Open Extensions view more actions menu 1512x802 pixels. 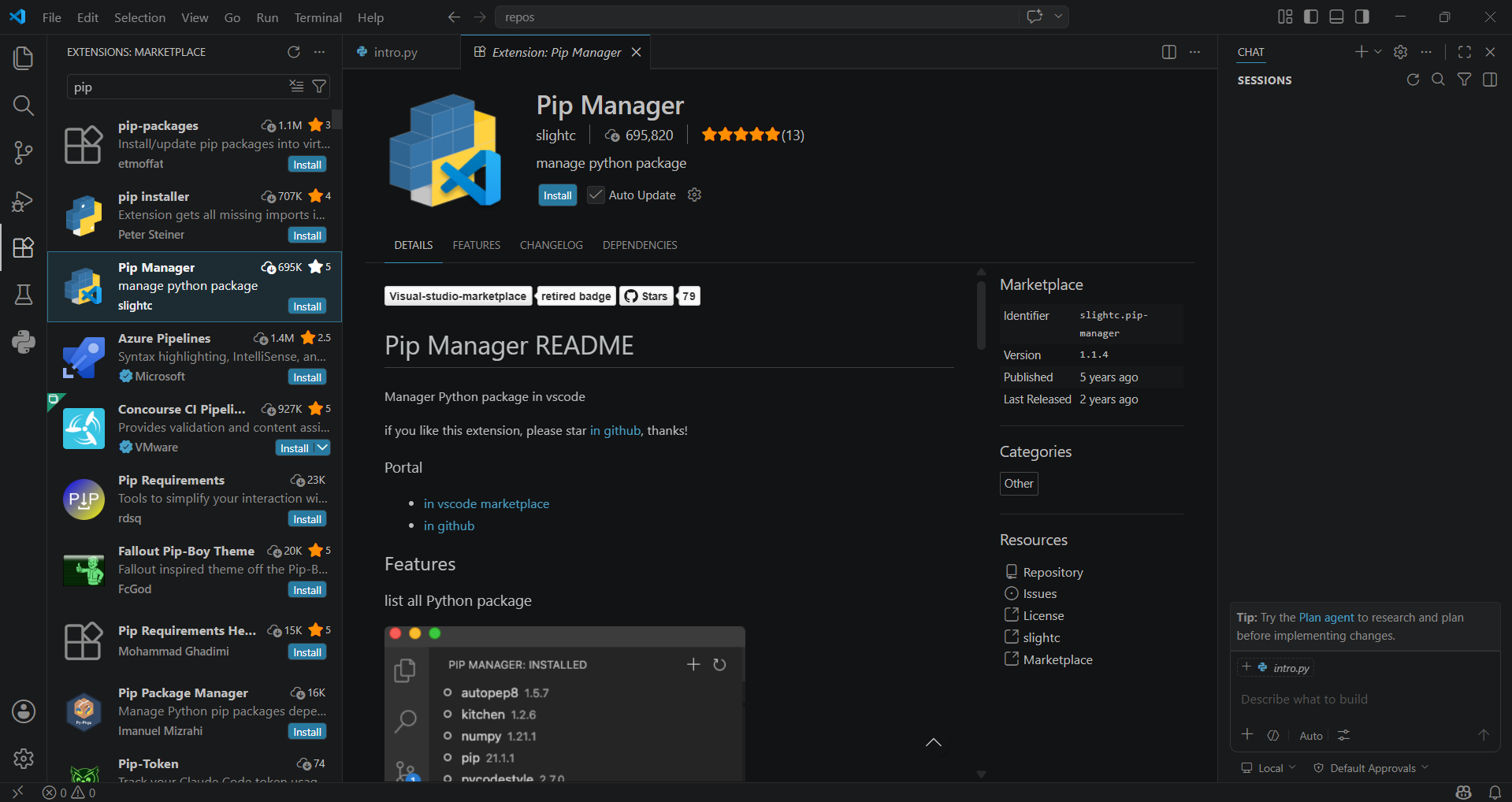319,52
